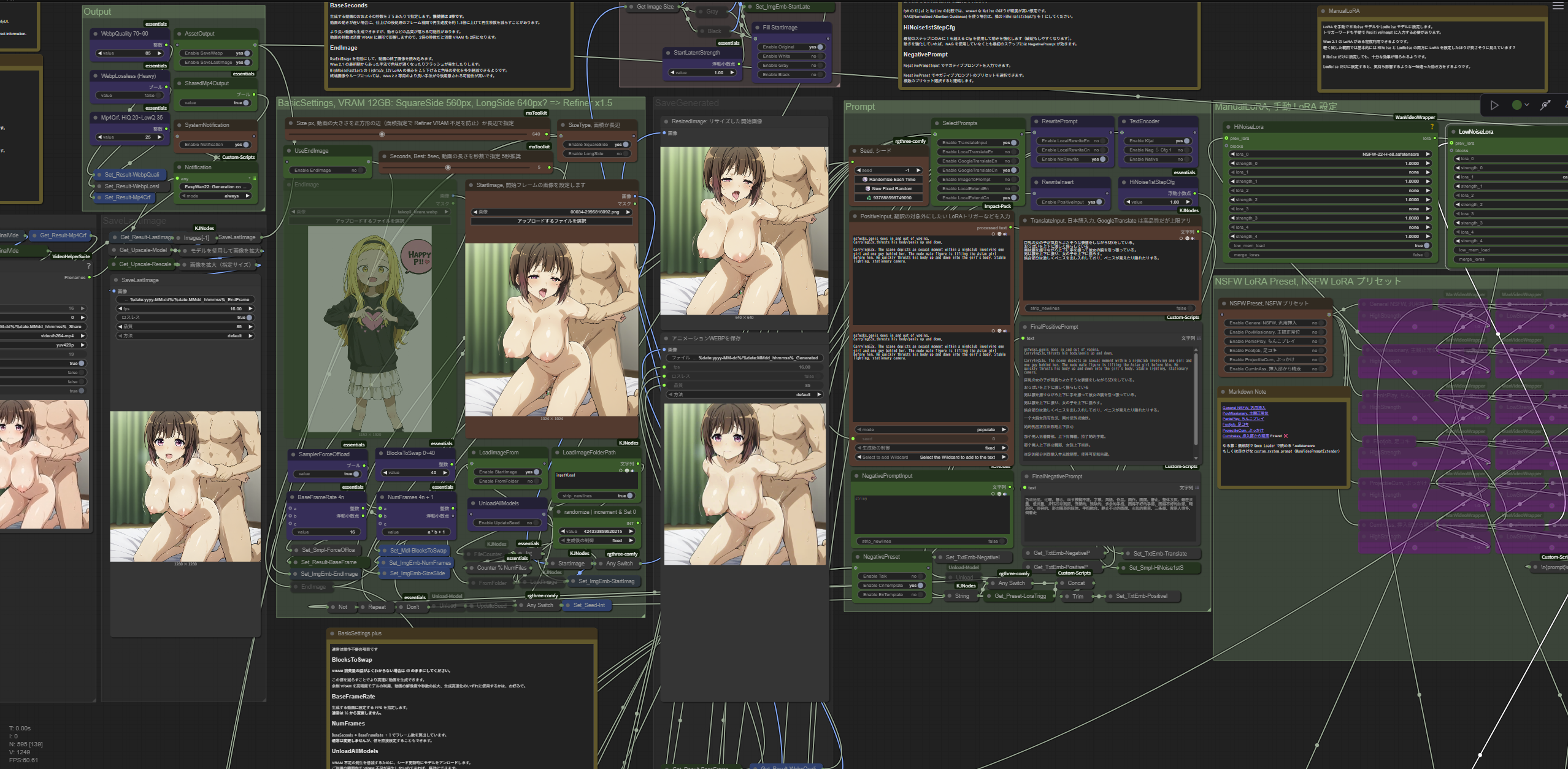This screenshot has height=769, width=1568.
Task: Open StartImage file dropdown 00034-2995816092.png
Action: (551, 212)
